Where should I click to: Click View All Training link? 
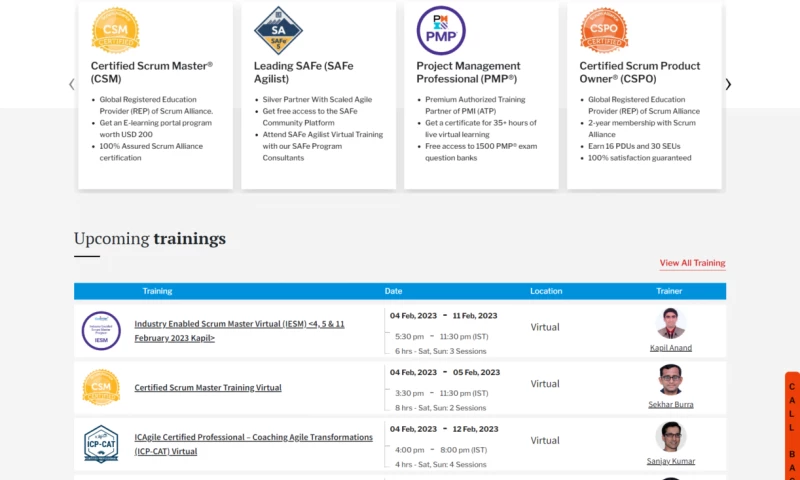[x=692, y=263]
